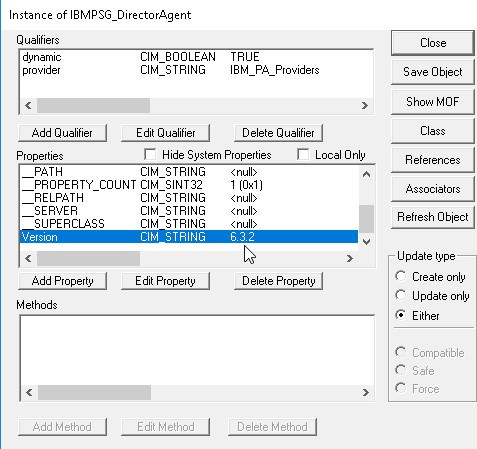Click Qualifiers list scroll left arrow
The height and width of the screenshot is (449, 477).
(28, 106)
